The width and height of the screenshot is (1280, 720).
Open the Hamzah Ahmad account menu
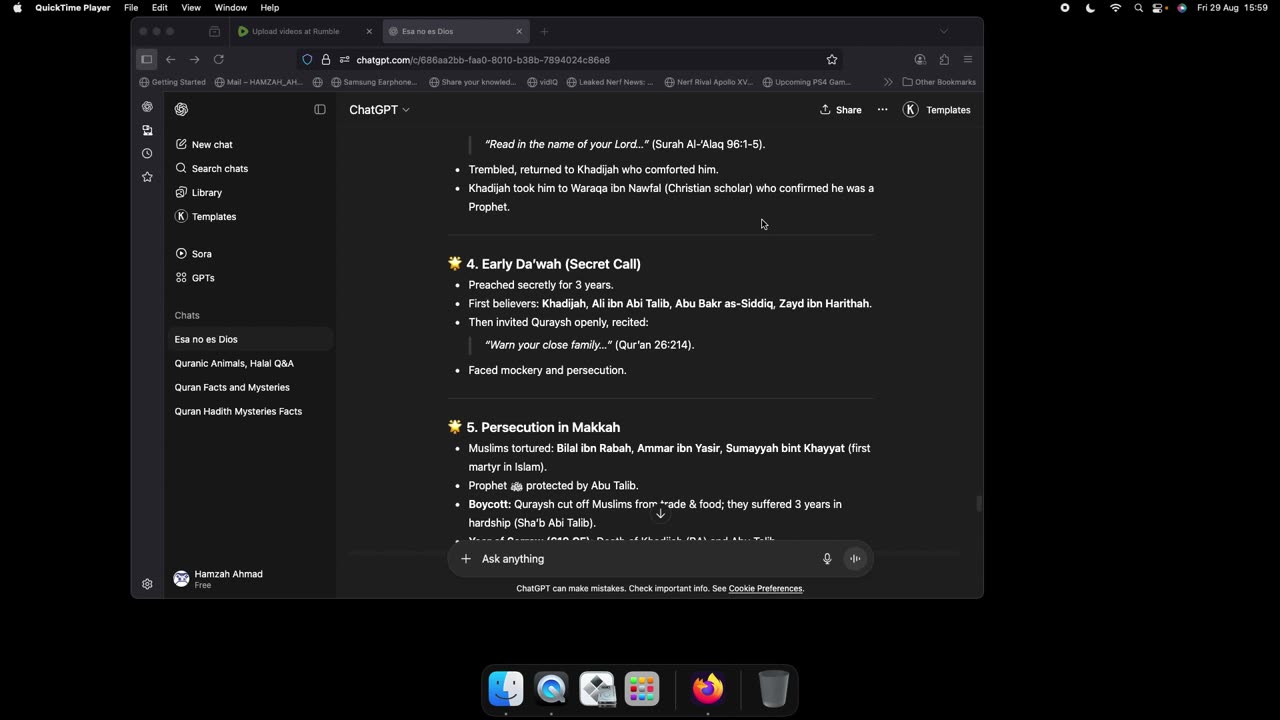250,579
